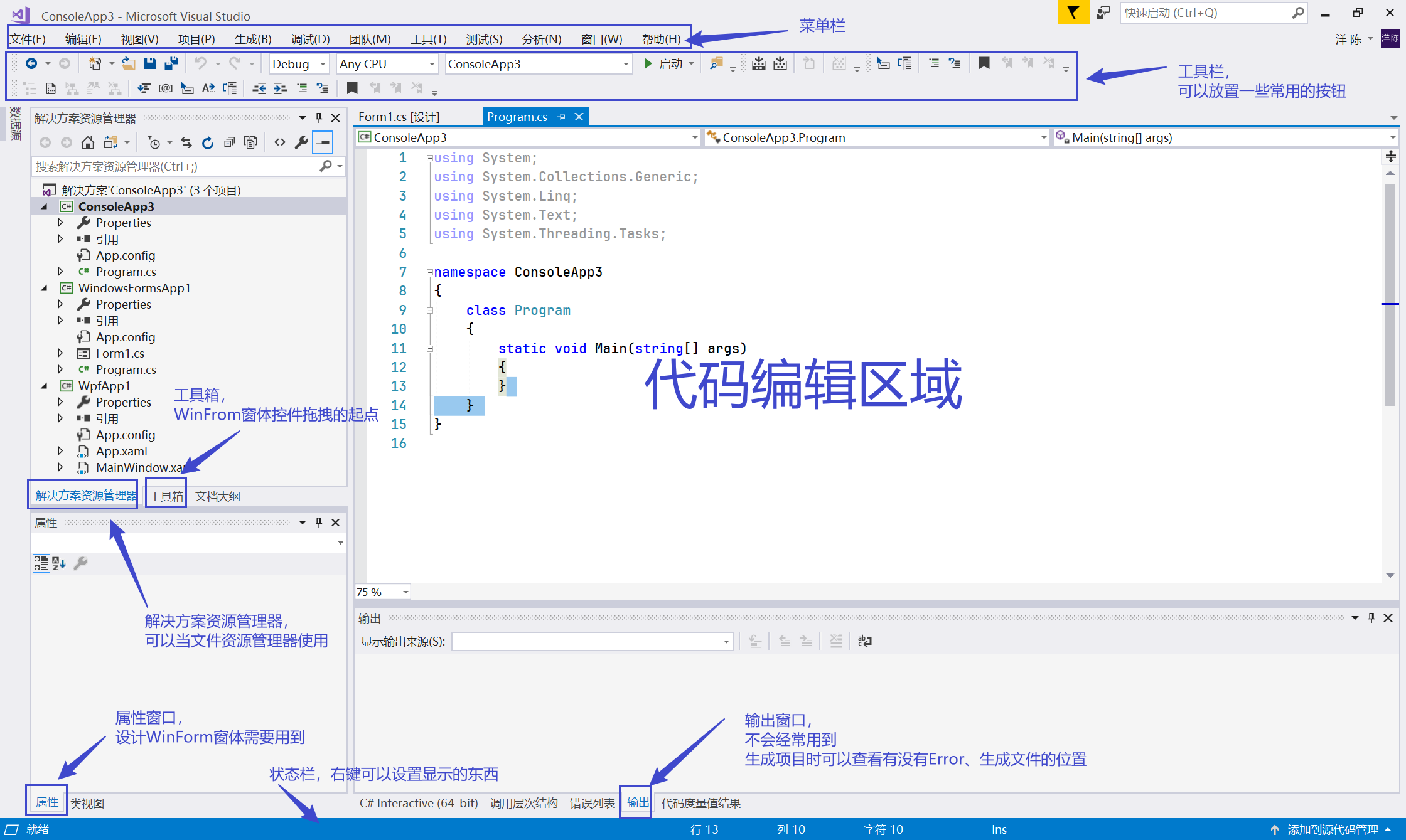Click 错误列表 in the bottom panel bar
The width and height of the screenshot is (1406, 840).
pos(591,803)
